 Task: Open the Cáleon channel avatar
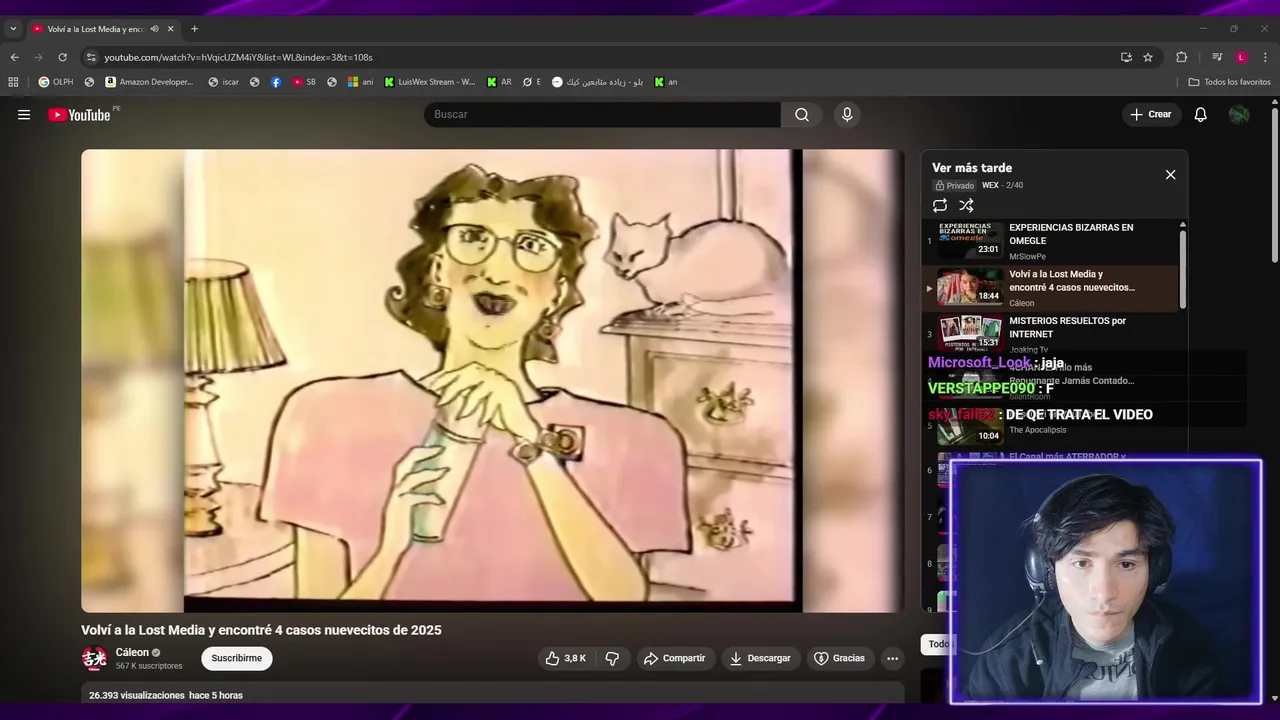point(94,658)
